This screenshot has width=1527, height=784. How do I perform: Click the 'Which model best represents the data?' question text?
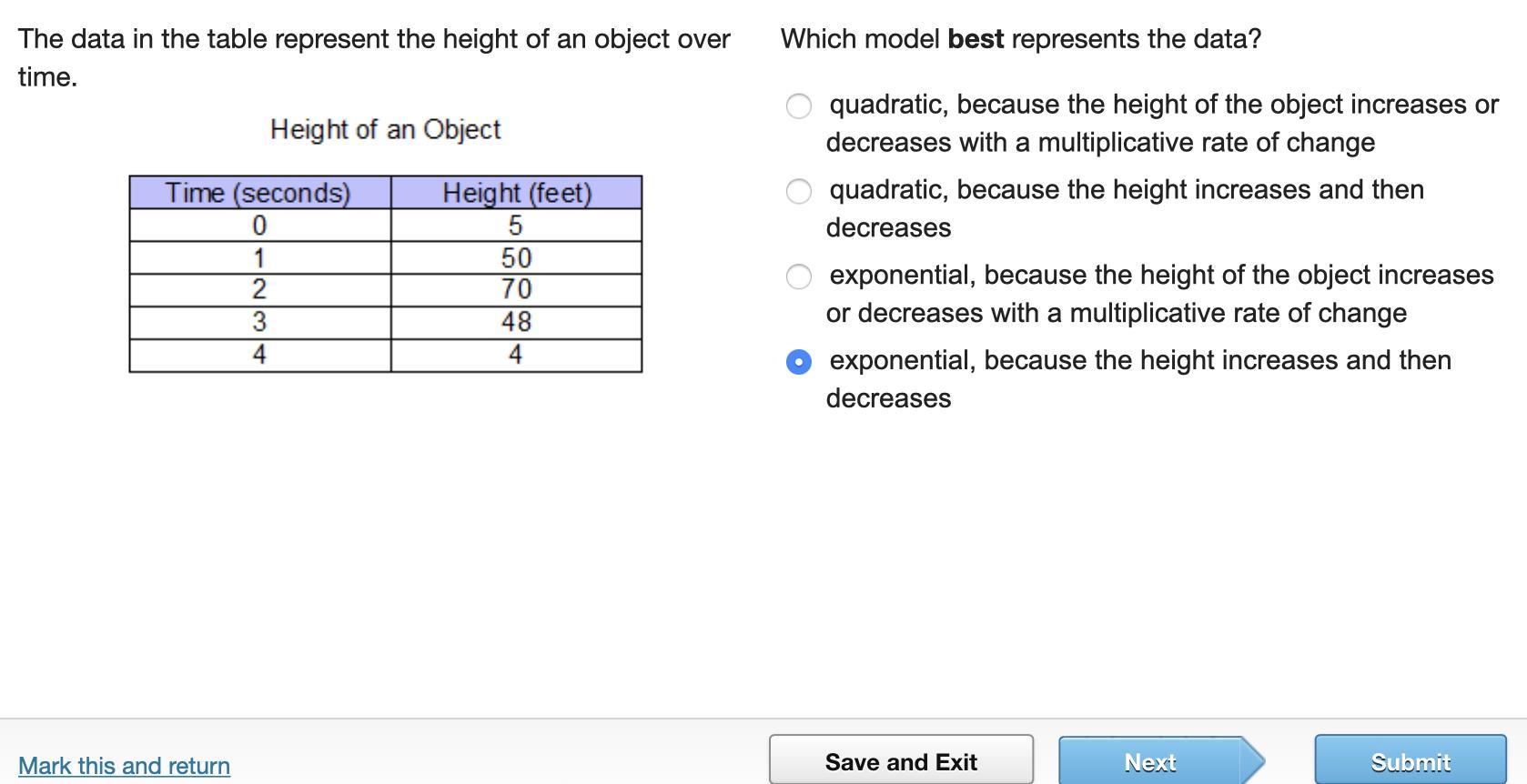[1020, 39]
